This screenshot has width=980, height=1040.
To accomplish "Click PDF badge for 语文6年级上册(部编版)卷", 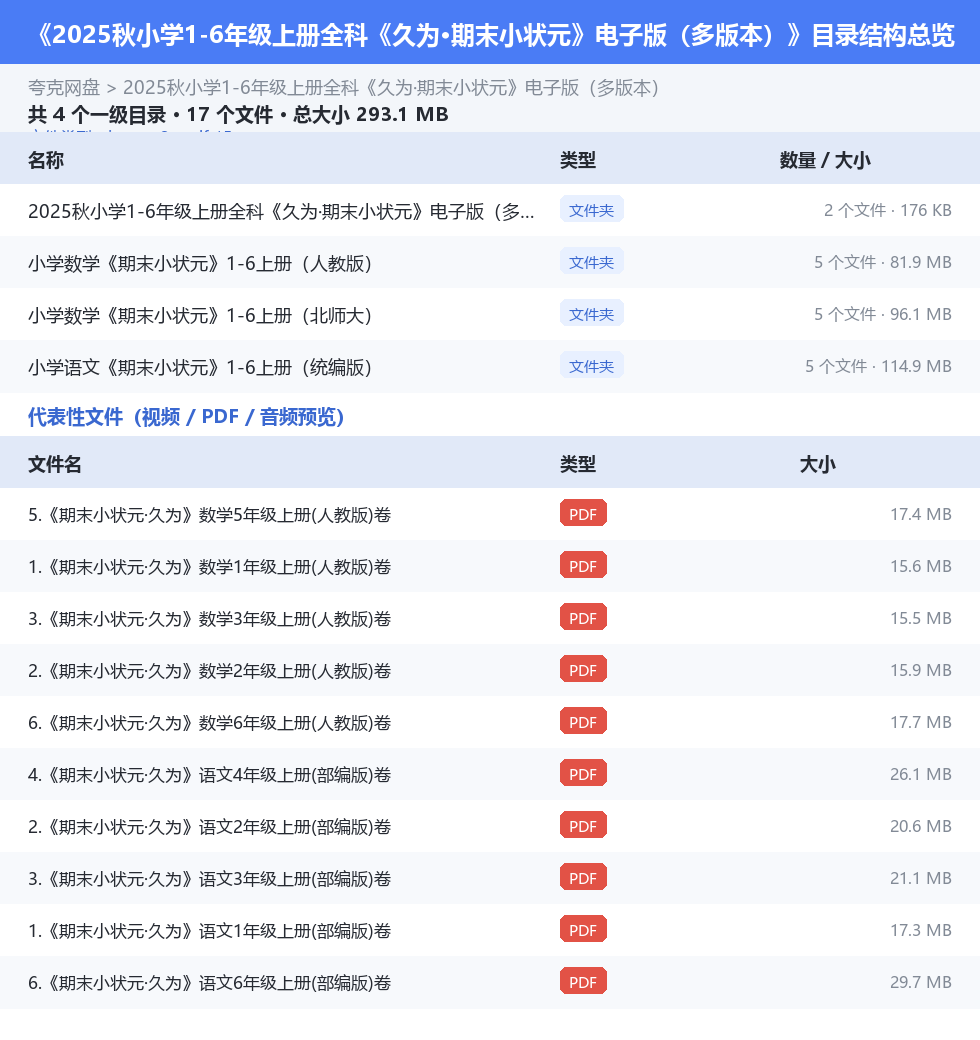I will coord(583,981).
